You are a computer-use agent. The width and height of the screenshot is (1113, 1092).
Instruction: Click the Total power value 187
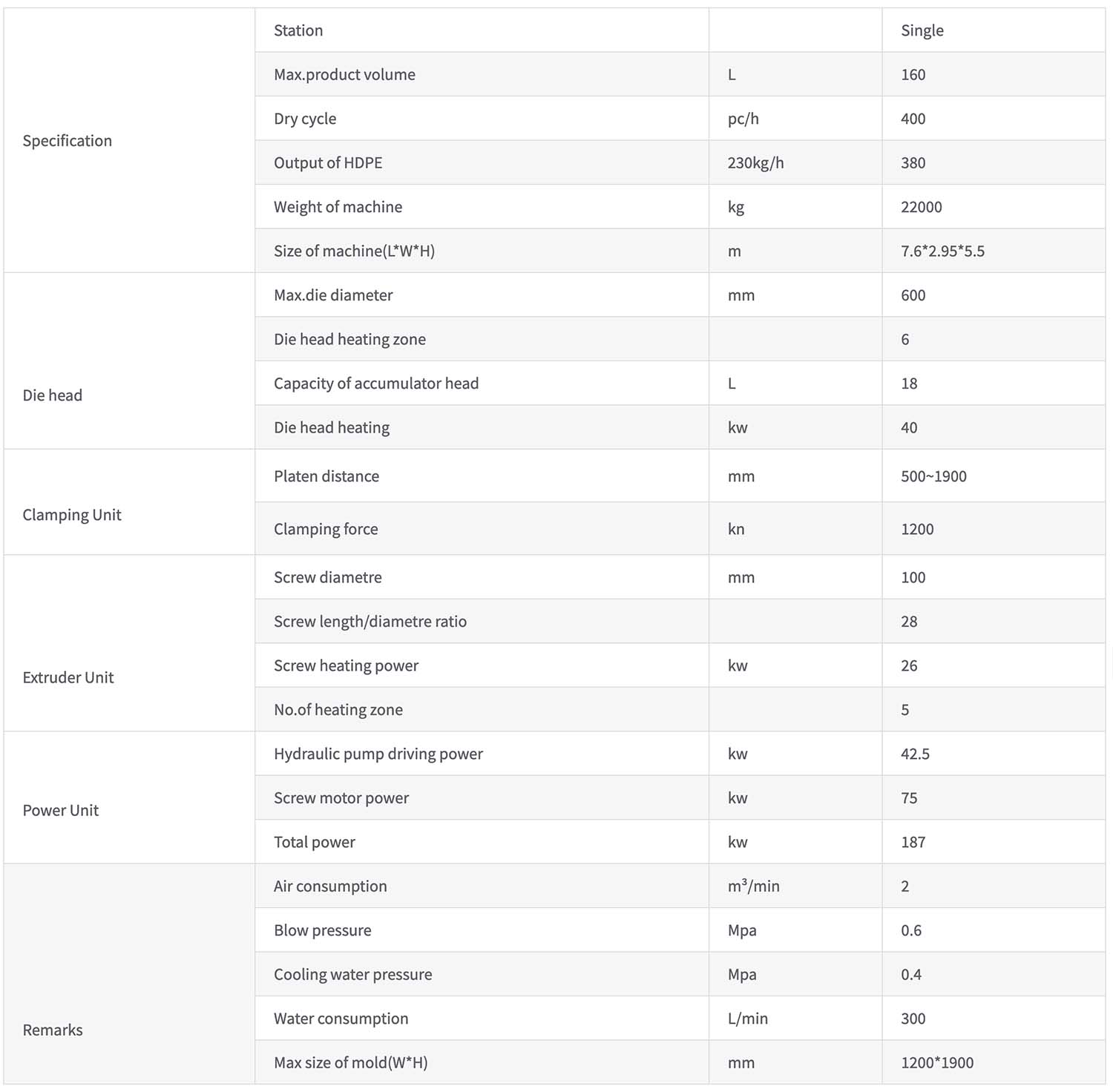[913, 842]
